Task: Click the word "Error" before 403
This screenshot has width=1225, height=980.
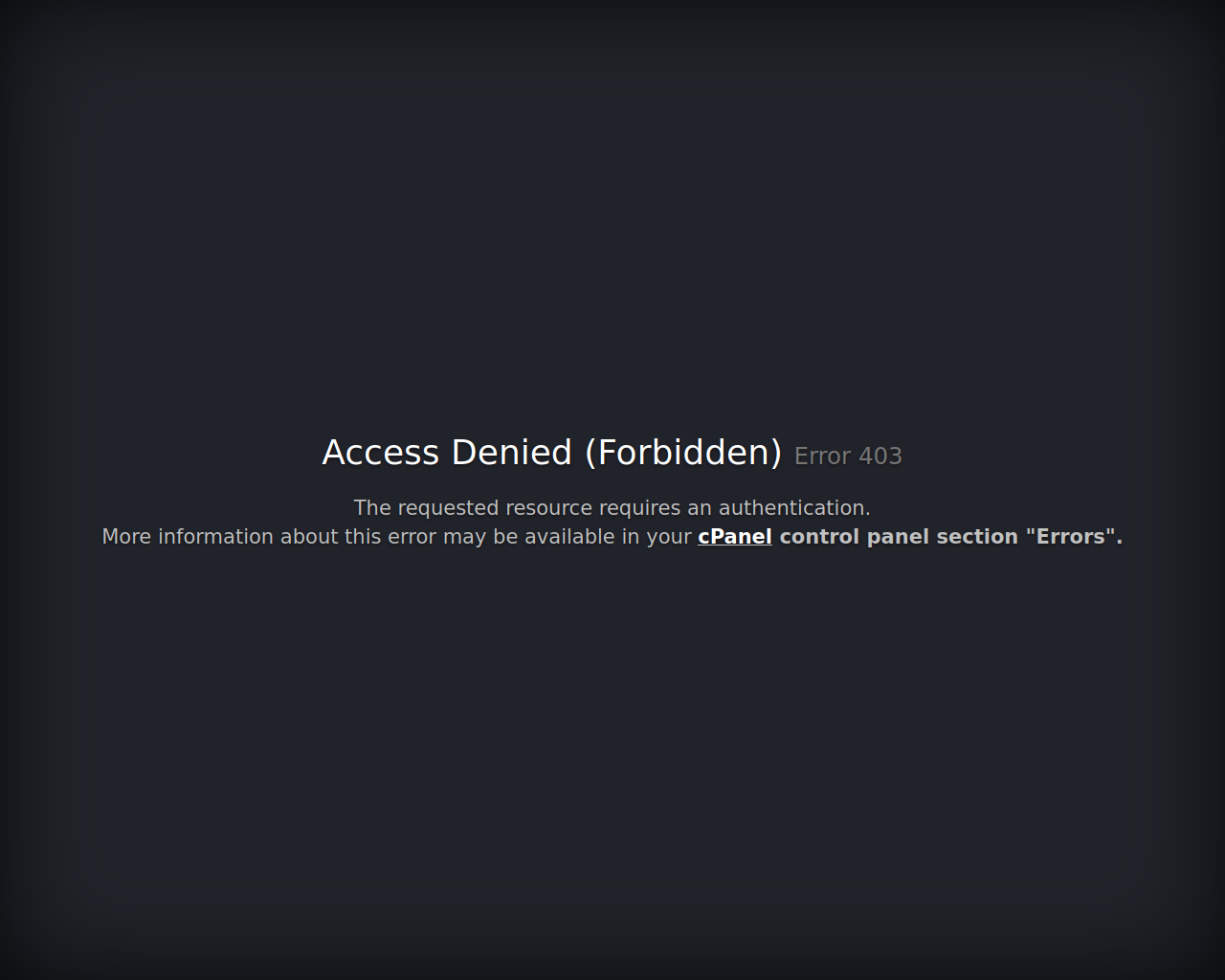Action: pyautogui.click(x=822, y=457)
